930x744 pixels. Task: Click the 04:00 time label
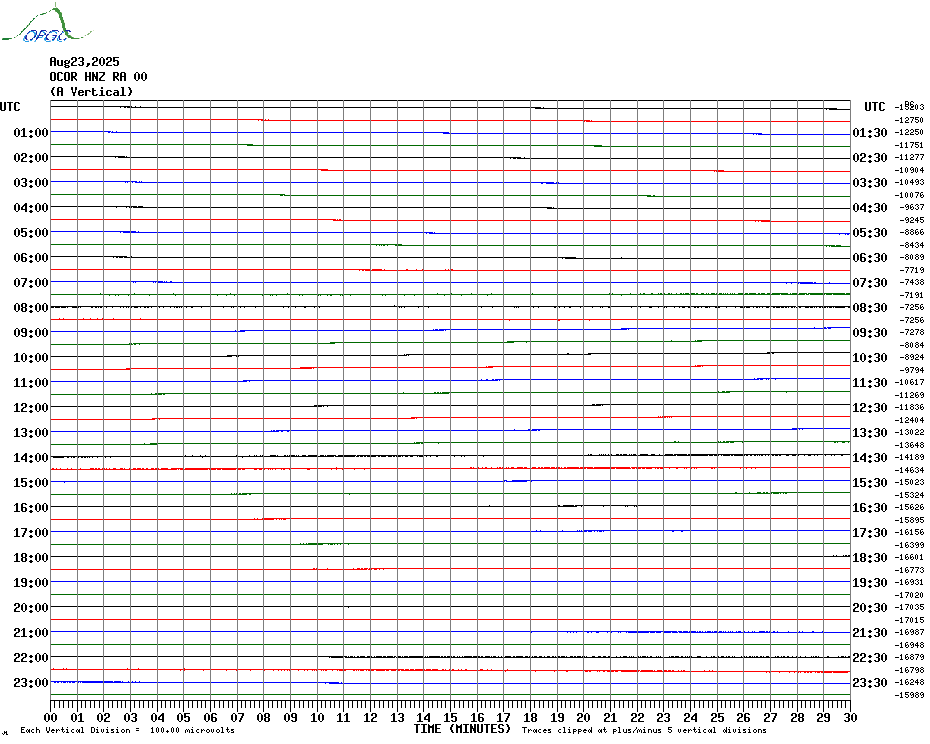click(x=31, y=208)
